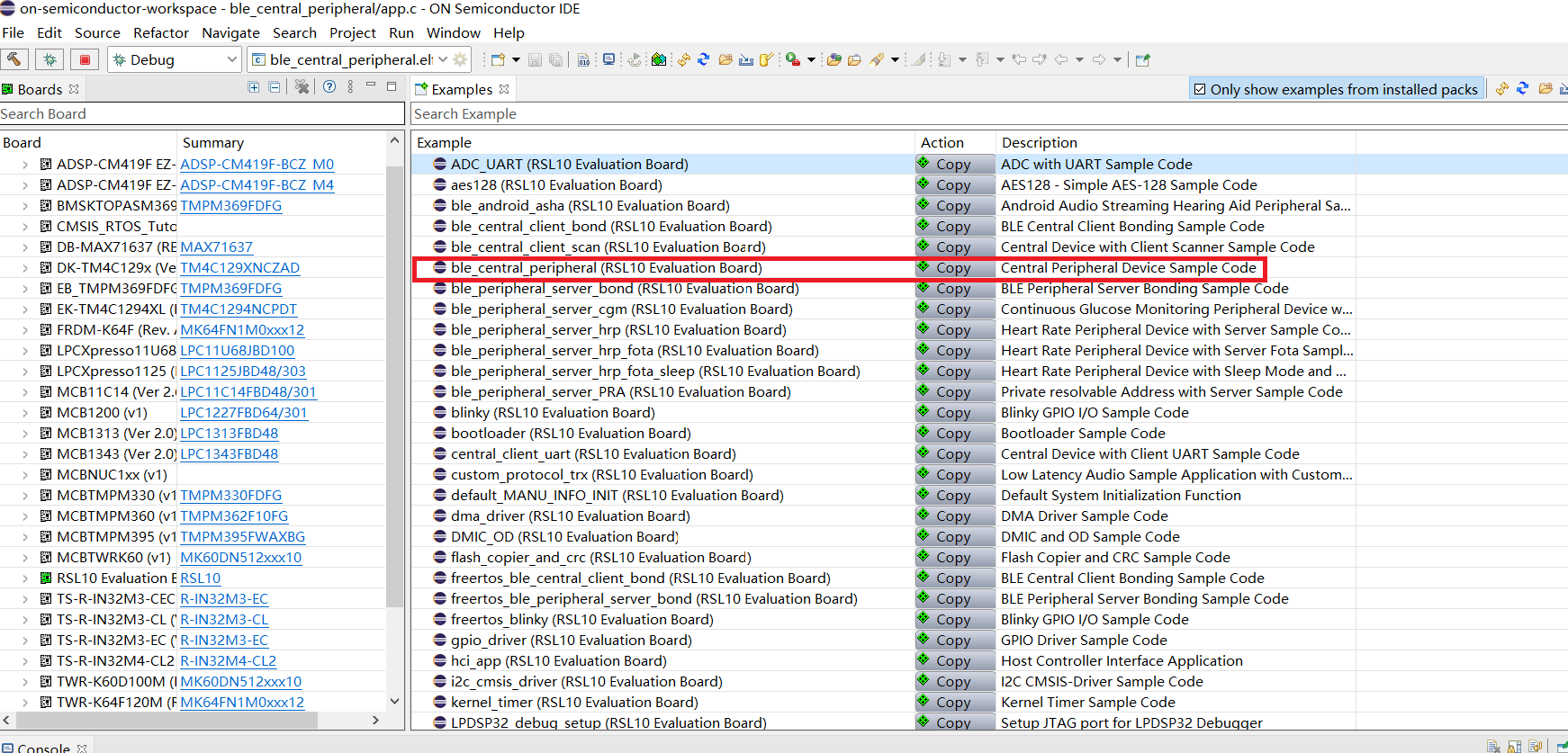The height and width of the screenshot is (753, 1568).
Task: Click the open folder icon in main toolbar
Action: 725,59
